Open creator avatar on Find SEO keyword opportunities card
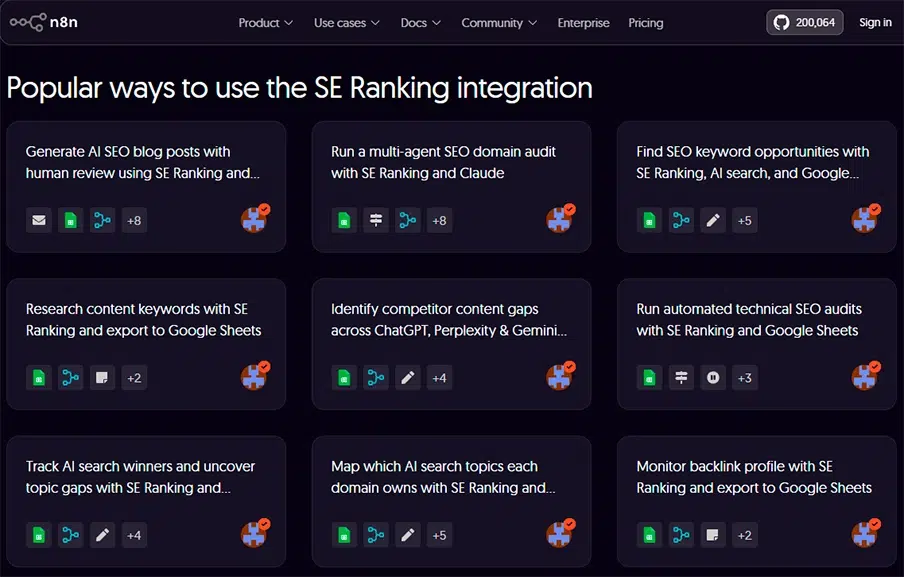This screenshot has width=904, height=577. (865, 218)
